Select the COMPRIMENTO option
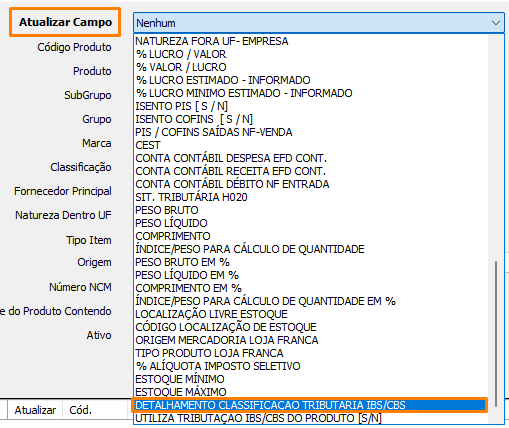This screenshot has width=509, height=428. 311,236
